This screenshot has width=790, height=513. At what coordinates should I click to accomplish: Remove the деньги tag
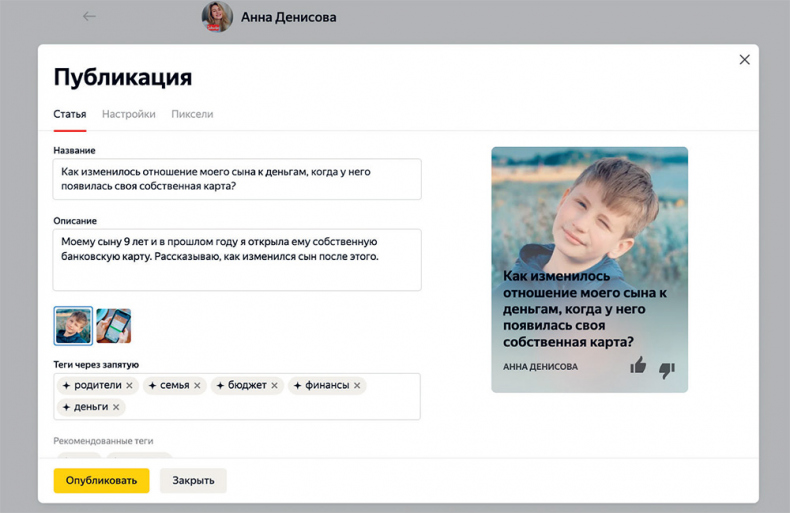coord(116,407)
